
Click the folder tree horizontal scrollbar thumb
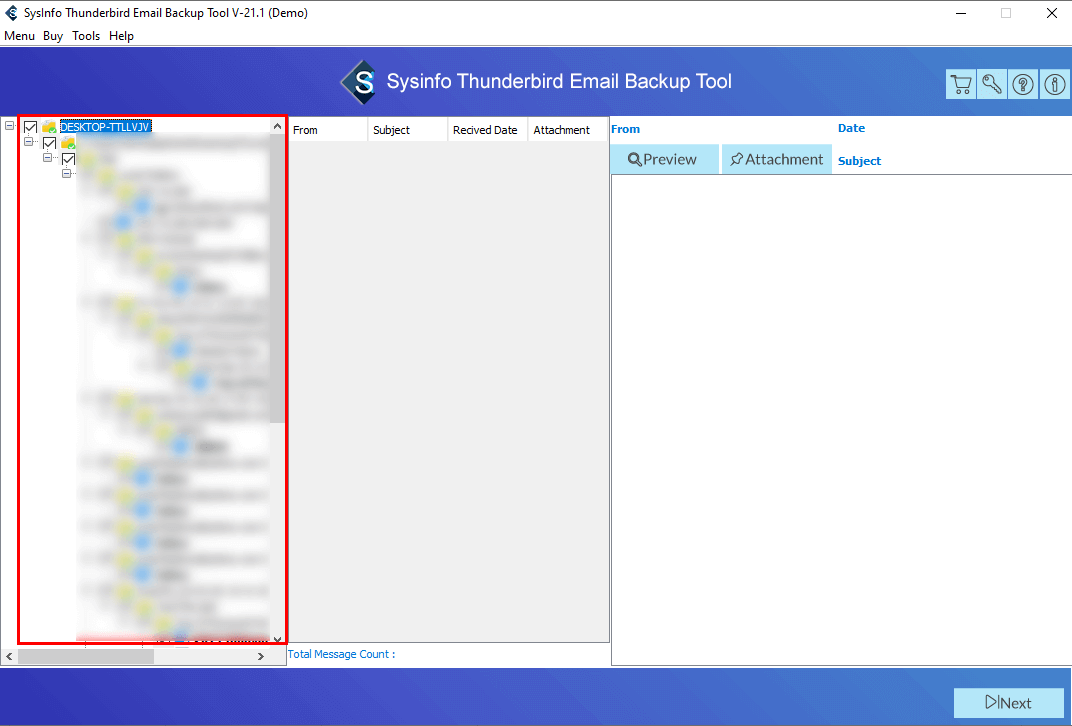(85, 656)
